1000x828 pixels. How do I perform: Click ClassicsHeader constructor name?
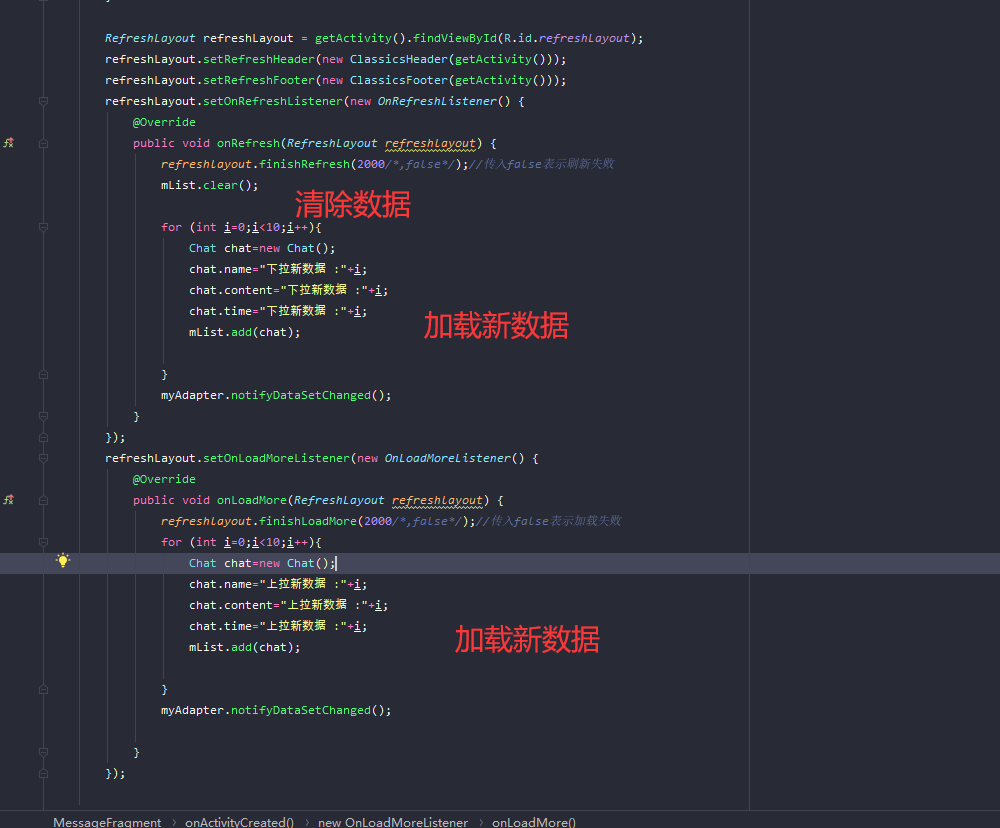click(399, 59)
